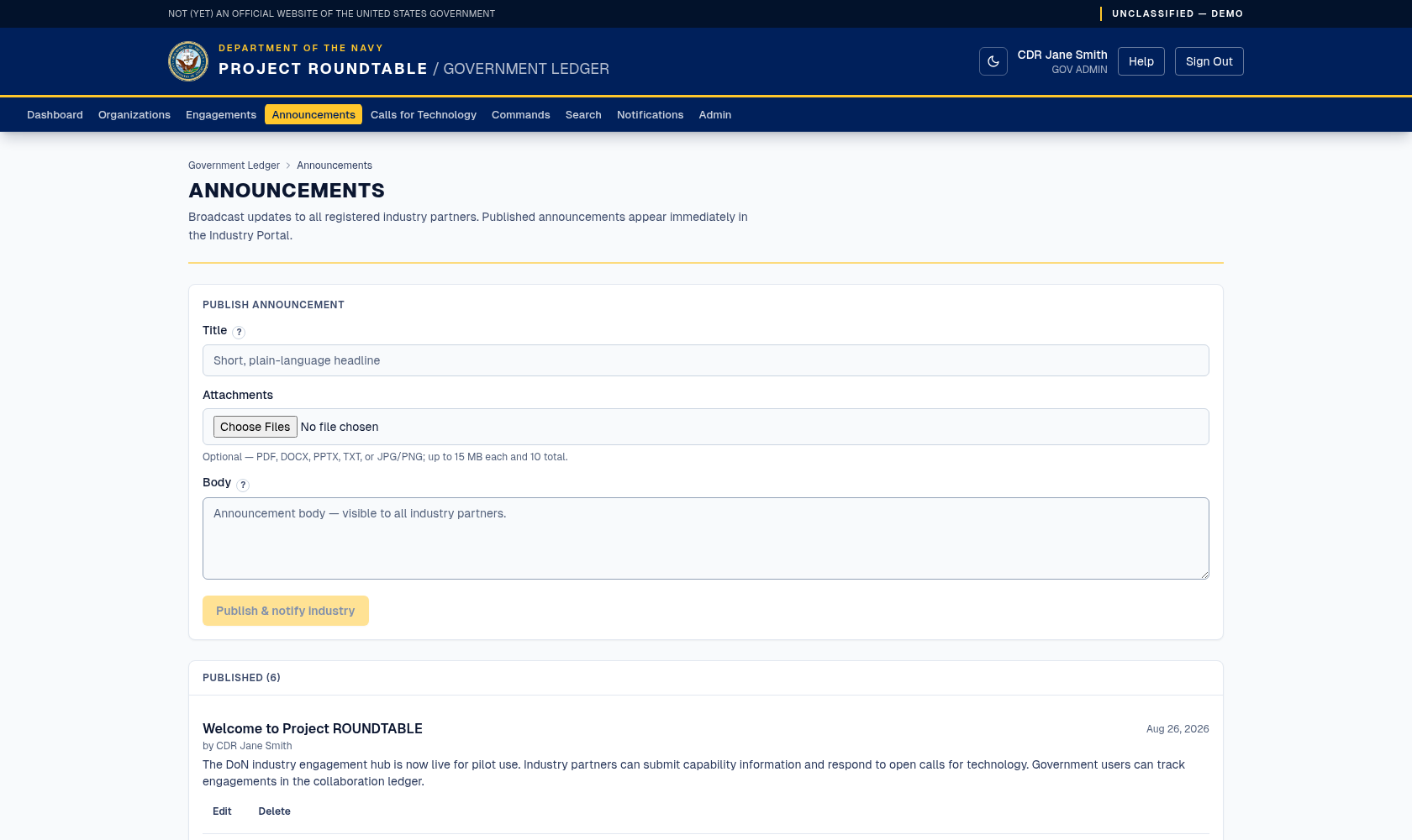Click the UNCLASSIFIED — DEMO banner label

pyautogui.click(x=1178, y=13)
